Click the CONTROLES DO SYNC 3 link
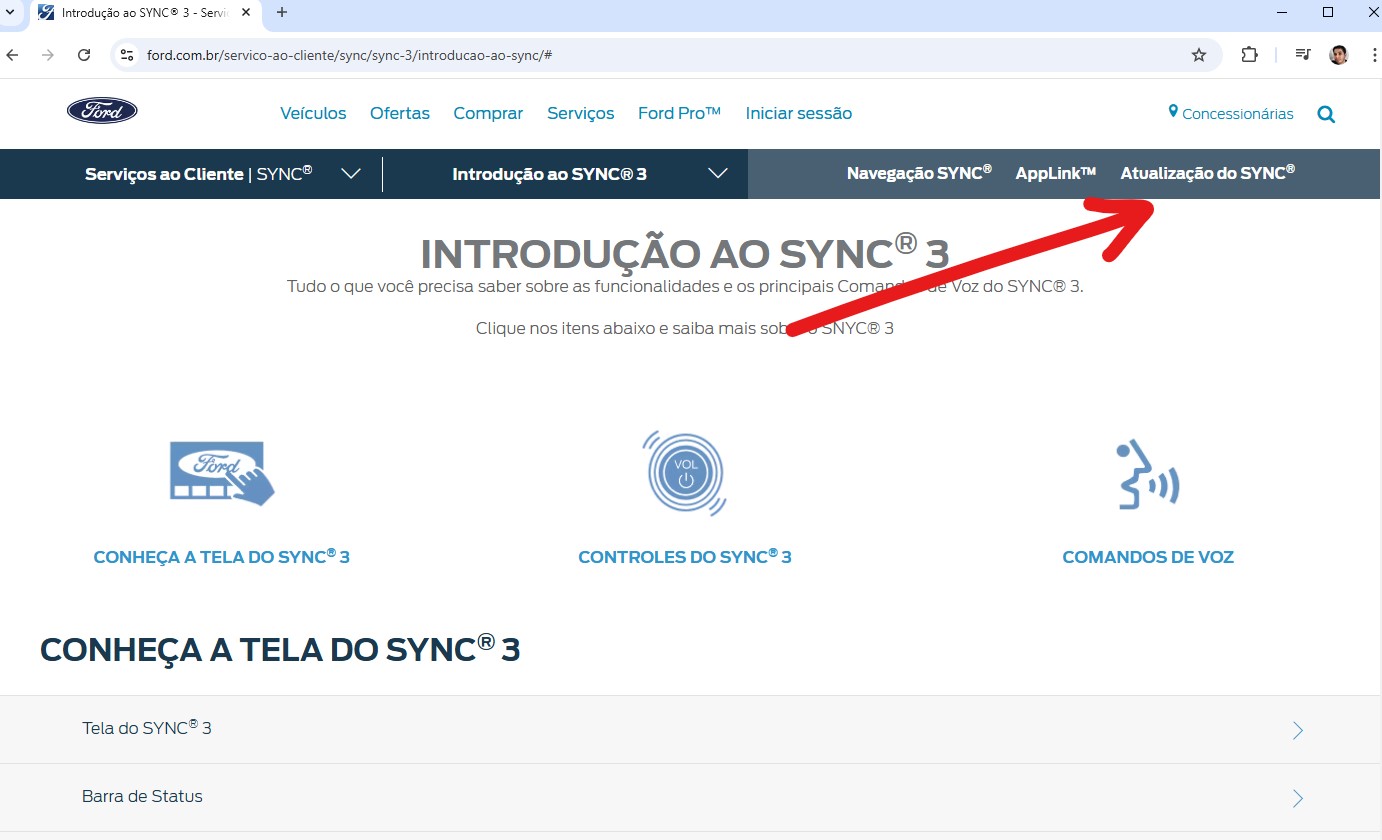Viewport: 1382px width, 840px height. [x=685, y=556]
